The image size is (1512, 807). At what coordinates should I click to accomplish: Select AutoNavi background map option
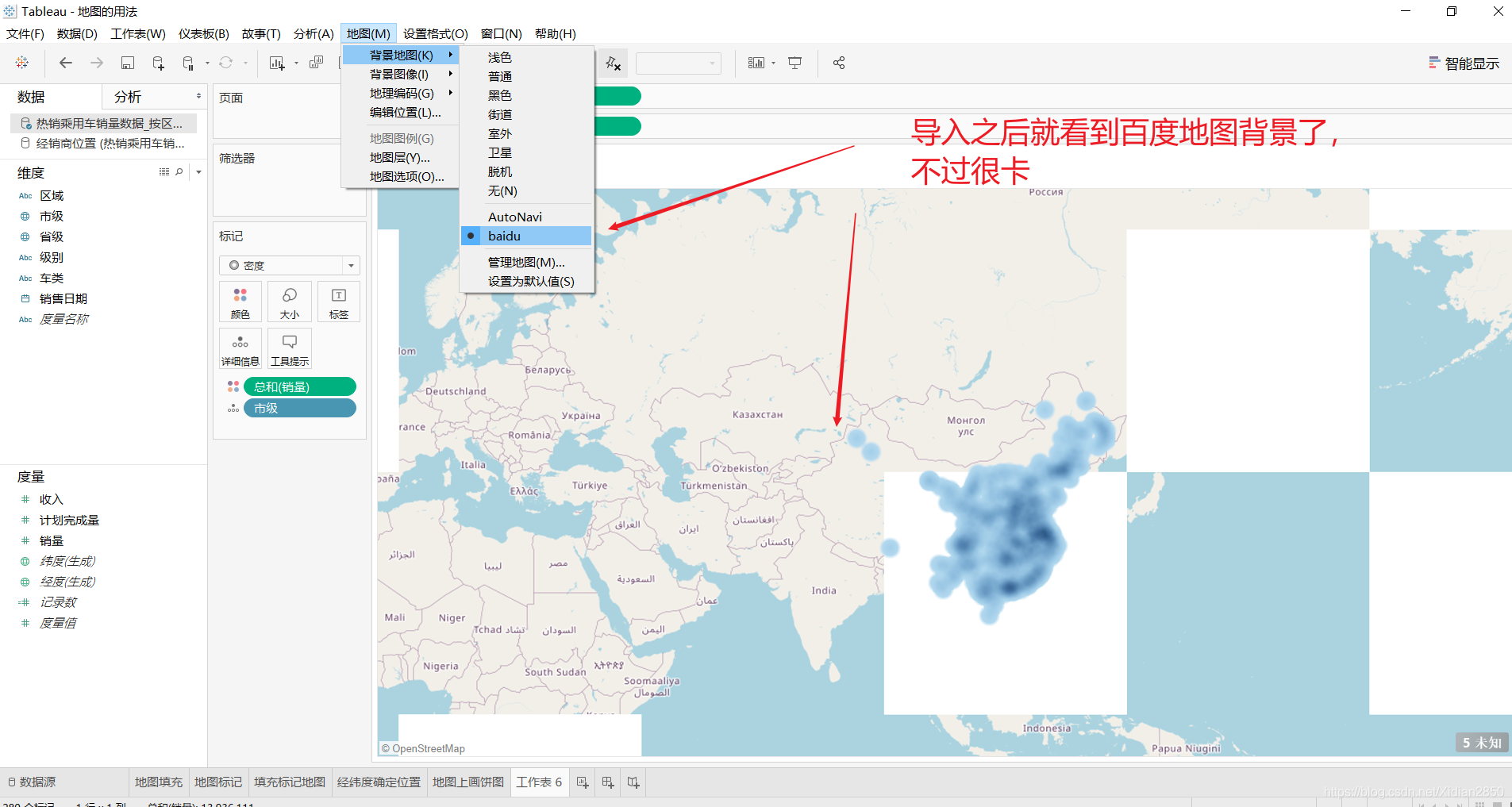[x=526, y=217]
